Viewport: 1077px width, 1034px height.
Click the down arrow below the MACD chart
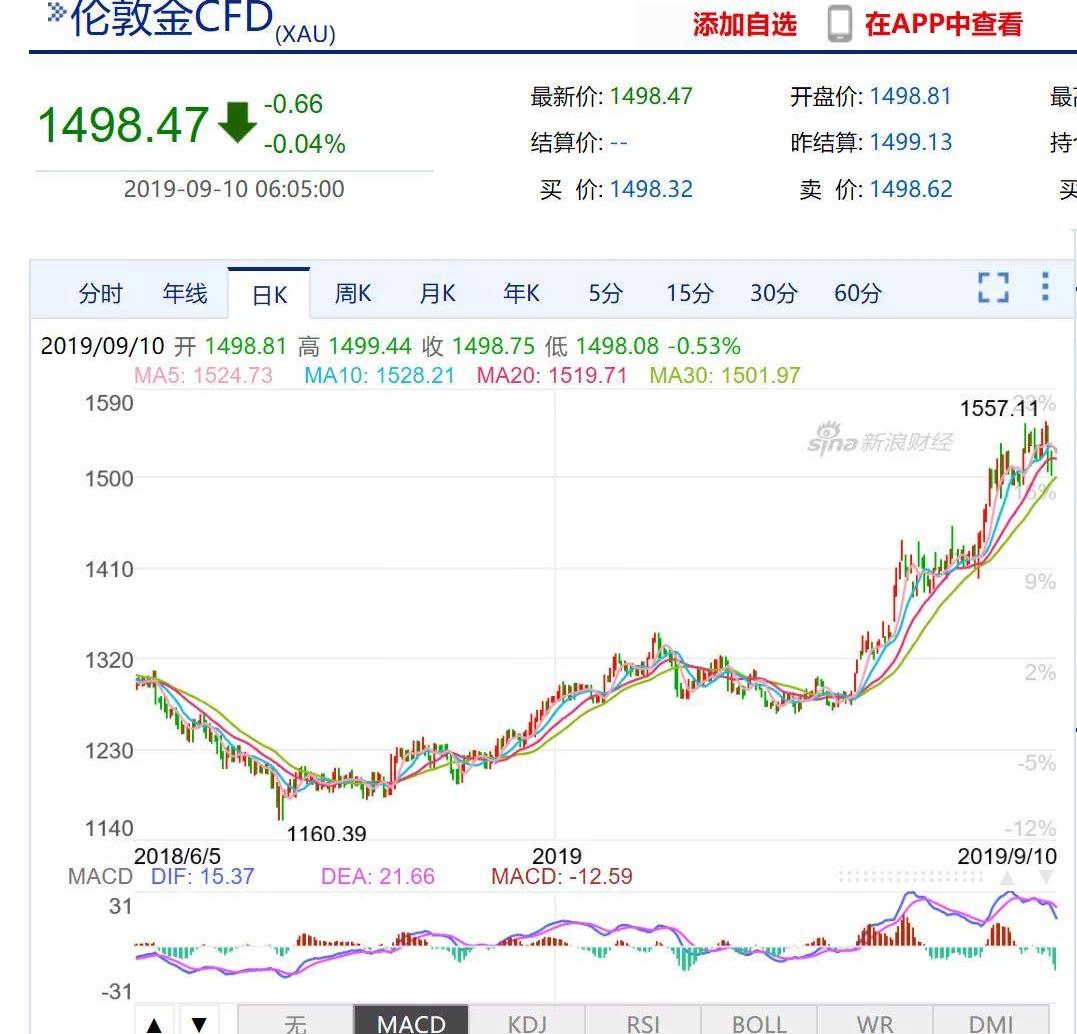[x=199, y=1022]
